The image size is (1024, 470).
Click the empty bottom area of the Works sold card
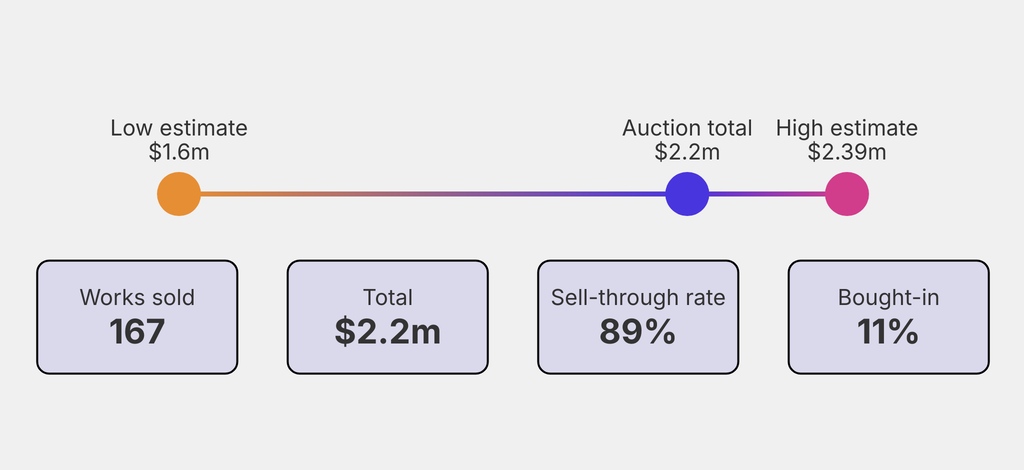click(137, 360)
